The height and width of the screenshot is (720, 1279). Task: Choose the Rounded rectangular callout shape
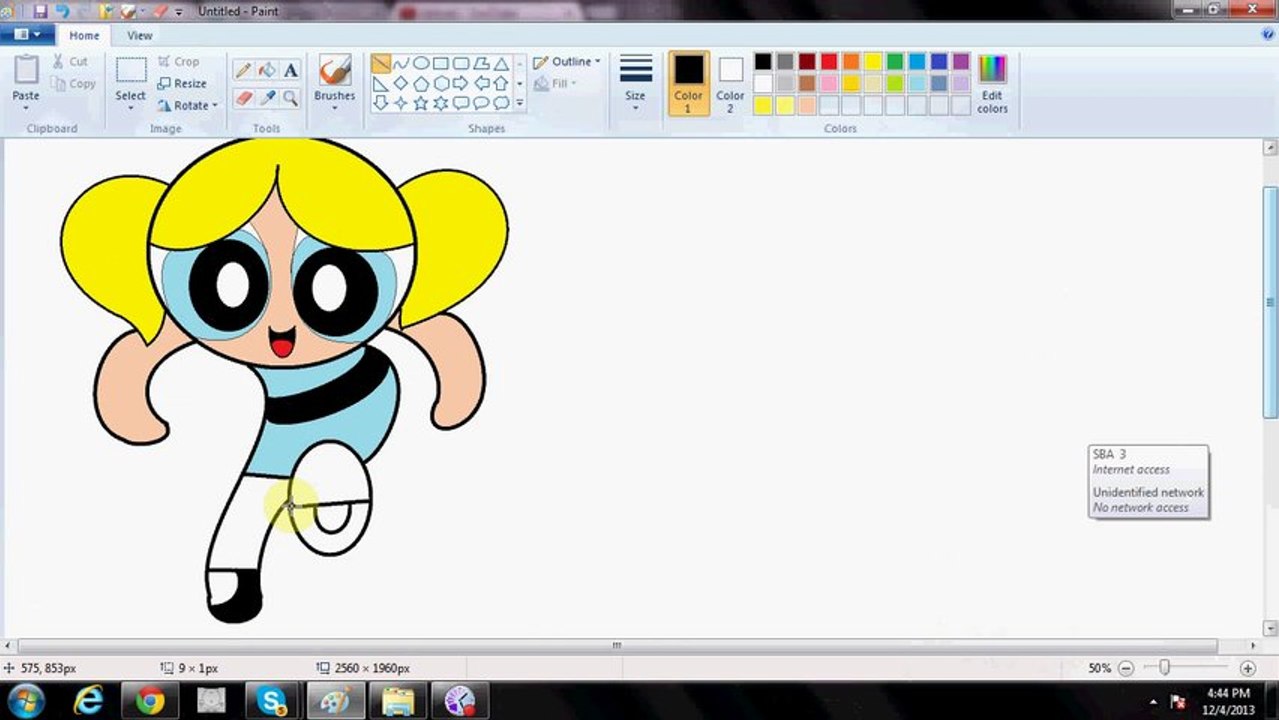461,103
